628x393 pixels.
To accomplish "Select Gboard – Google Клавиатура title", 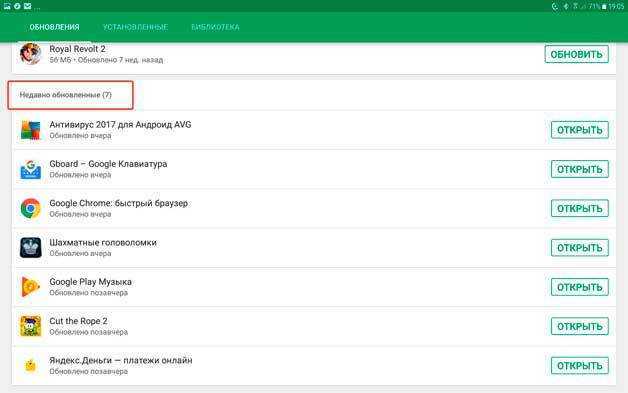I will tap(108, 164).
